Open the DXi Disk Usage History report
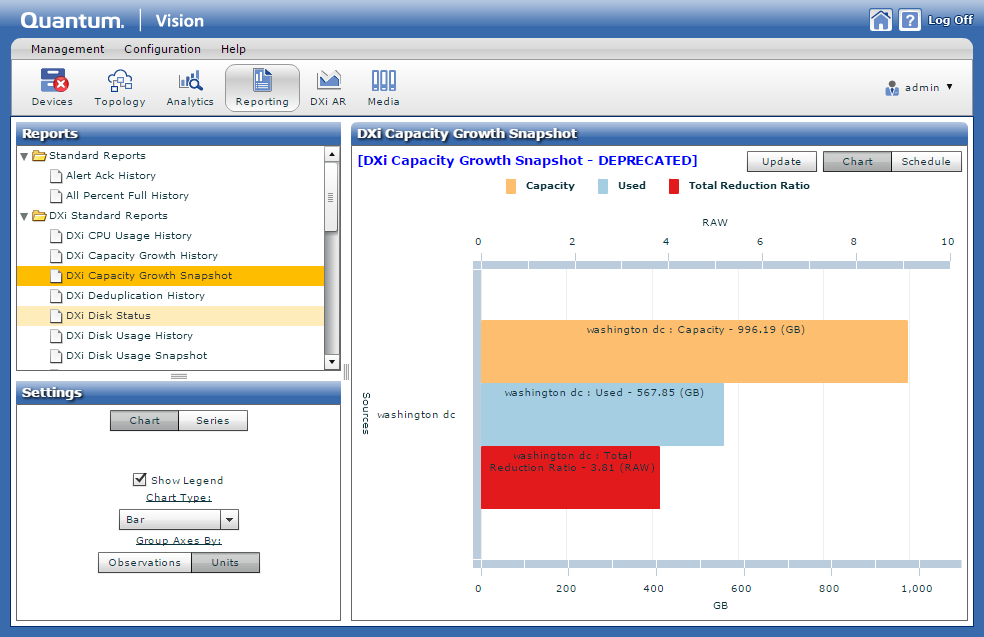The image size is (984, 637). 129,336
